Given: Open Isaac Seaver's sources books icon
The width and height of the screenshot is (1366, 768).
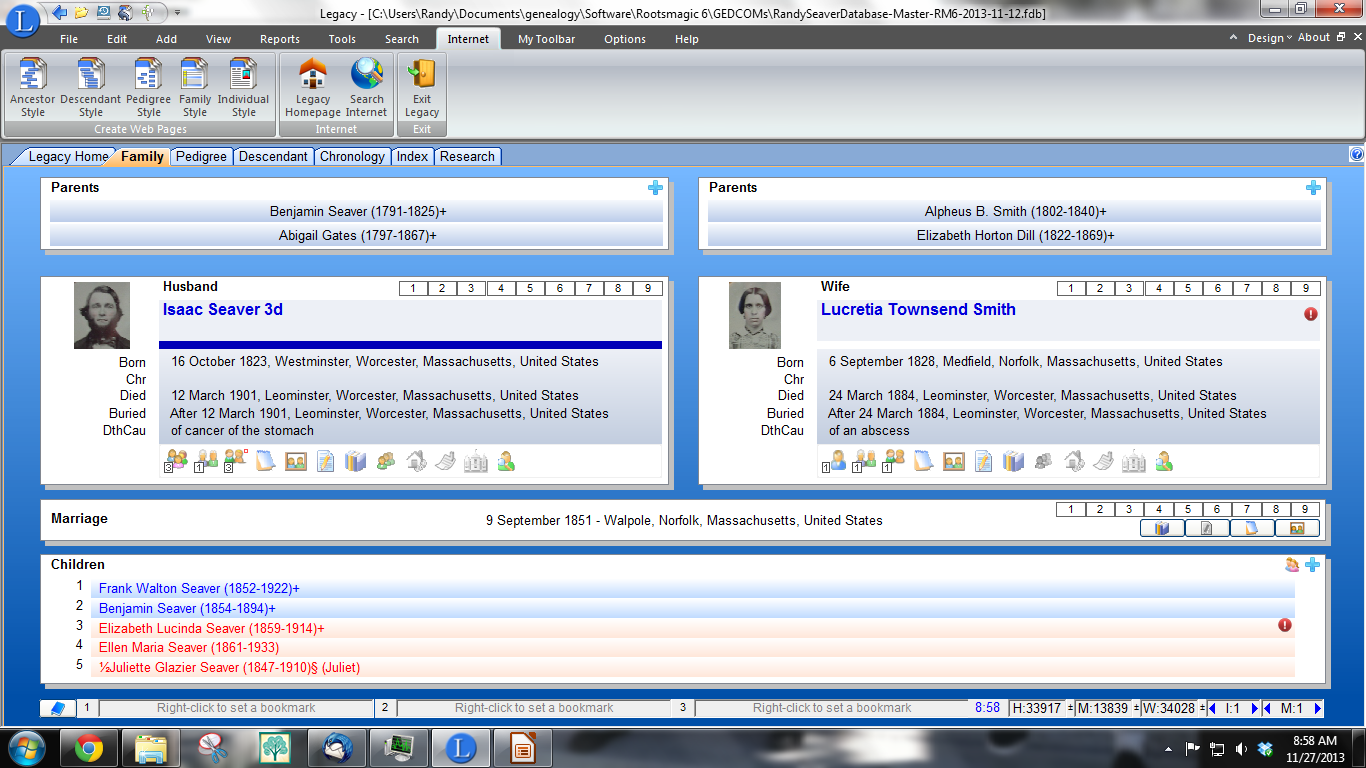Looking at the screenshot, I should coord(355,461).
